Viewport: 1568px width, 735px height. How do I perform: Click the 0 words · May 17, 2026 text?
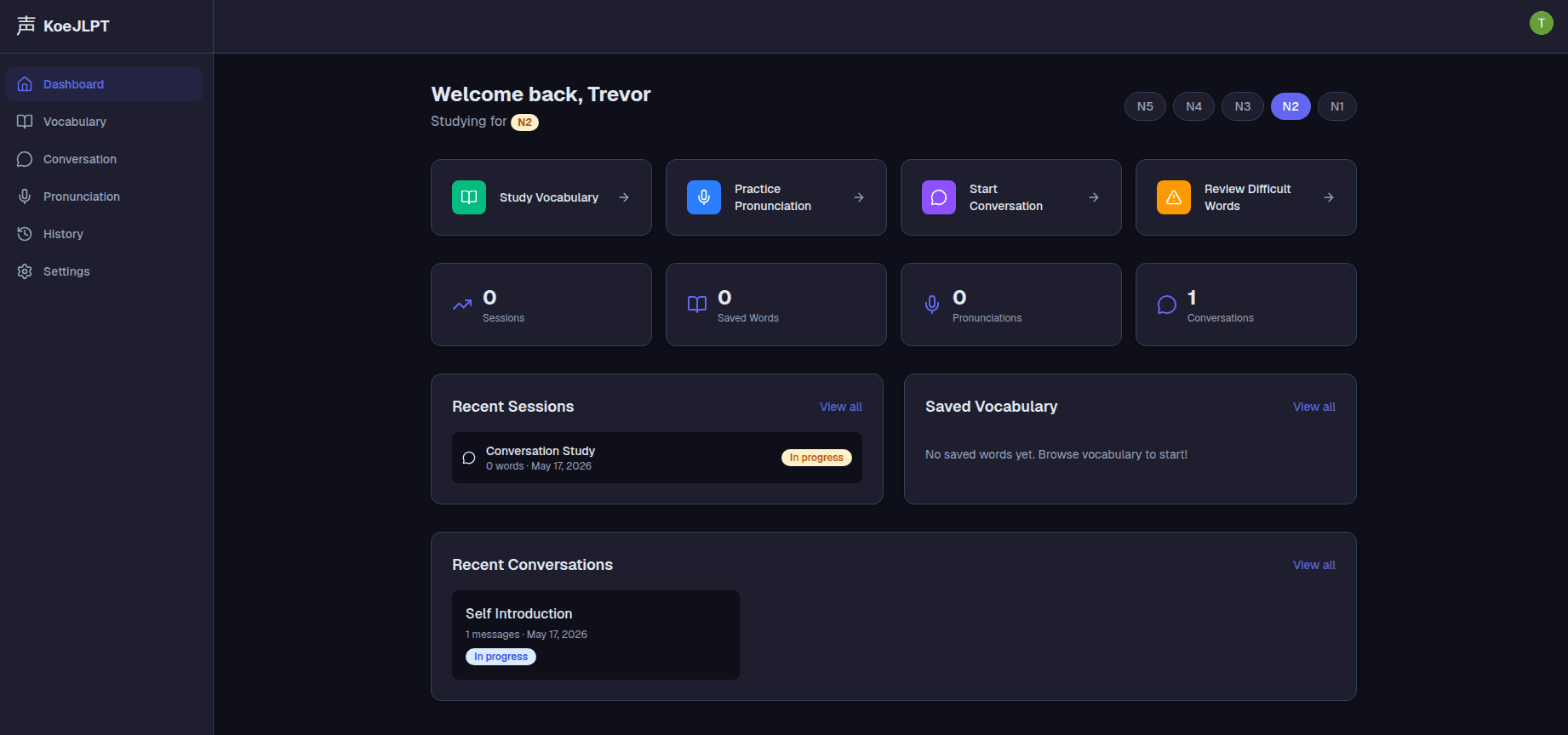point(539,466)
